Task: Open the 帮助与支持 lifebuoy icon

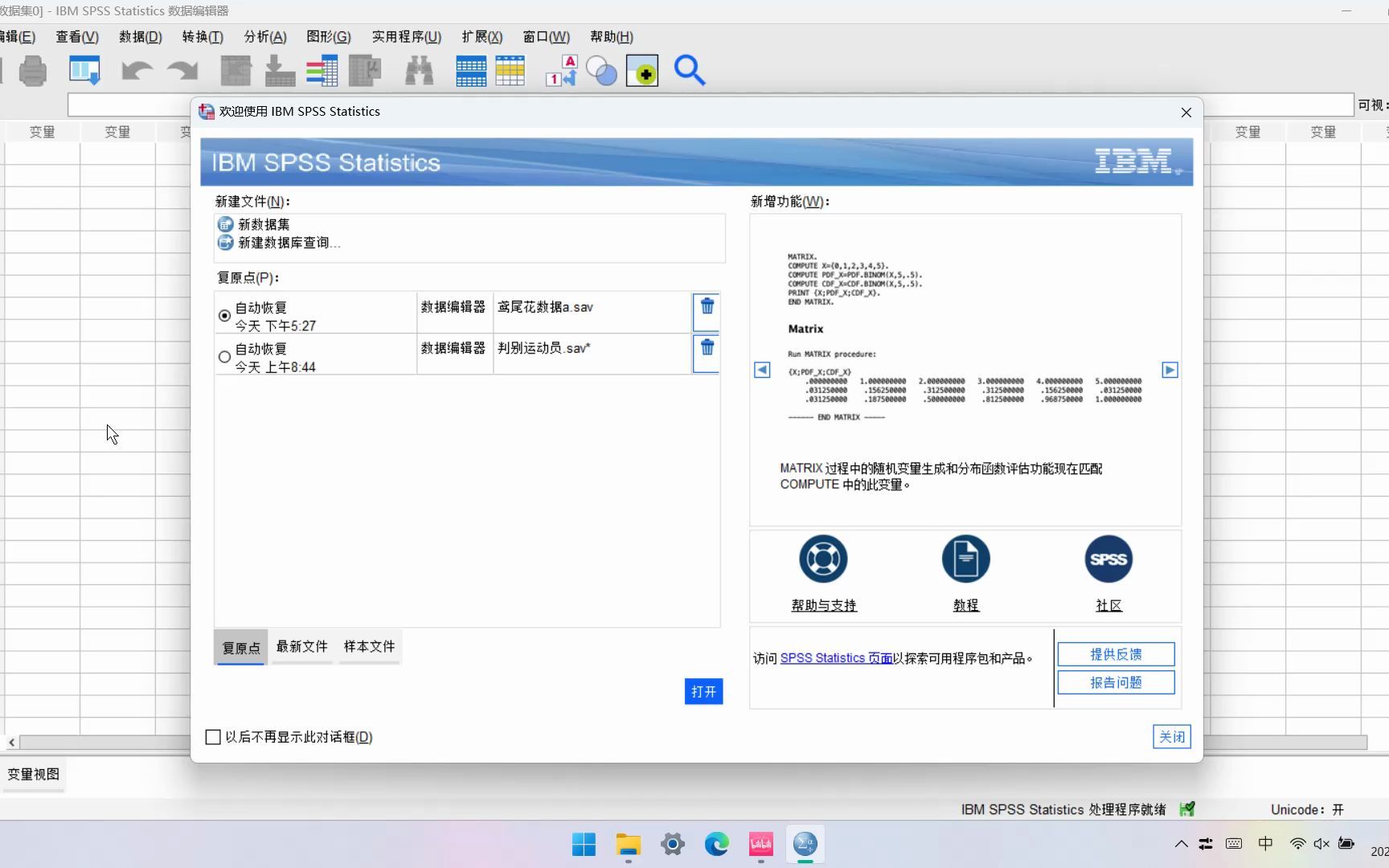Action: tap(823, 559)
